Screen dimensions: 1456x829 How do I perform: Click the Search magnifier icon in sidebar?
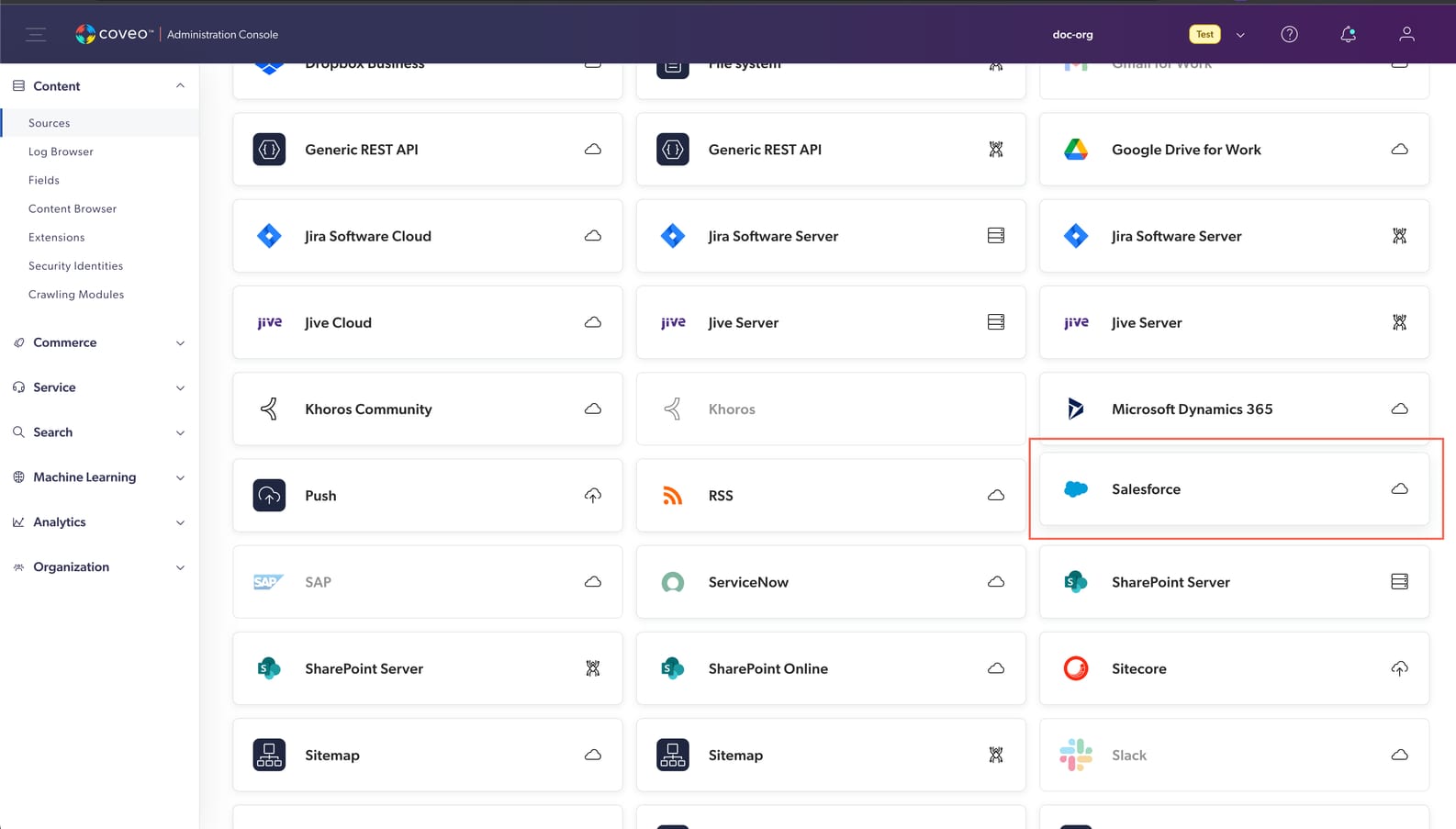point(18,431)
